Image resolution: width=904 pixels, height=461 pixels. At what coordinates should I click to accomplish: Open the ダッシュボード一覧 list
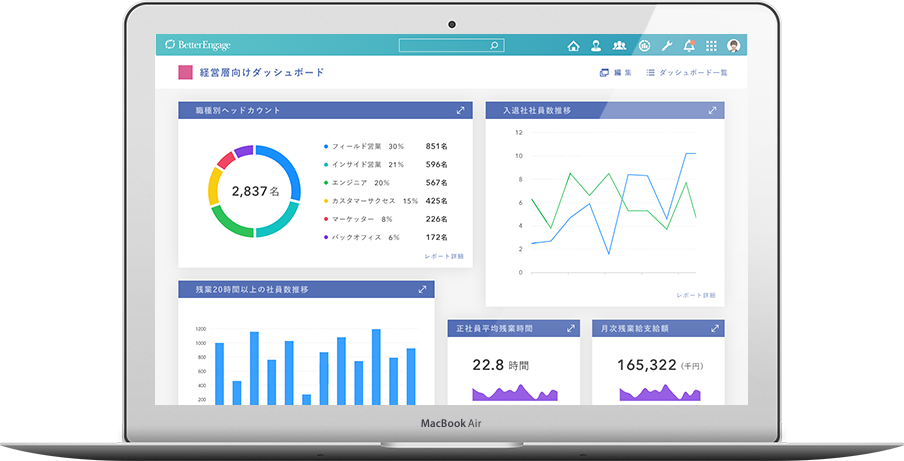click(687, 73)
